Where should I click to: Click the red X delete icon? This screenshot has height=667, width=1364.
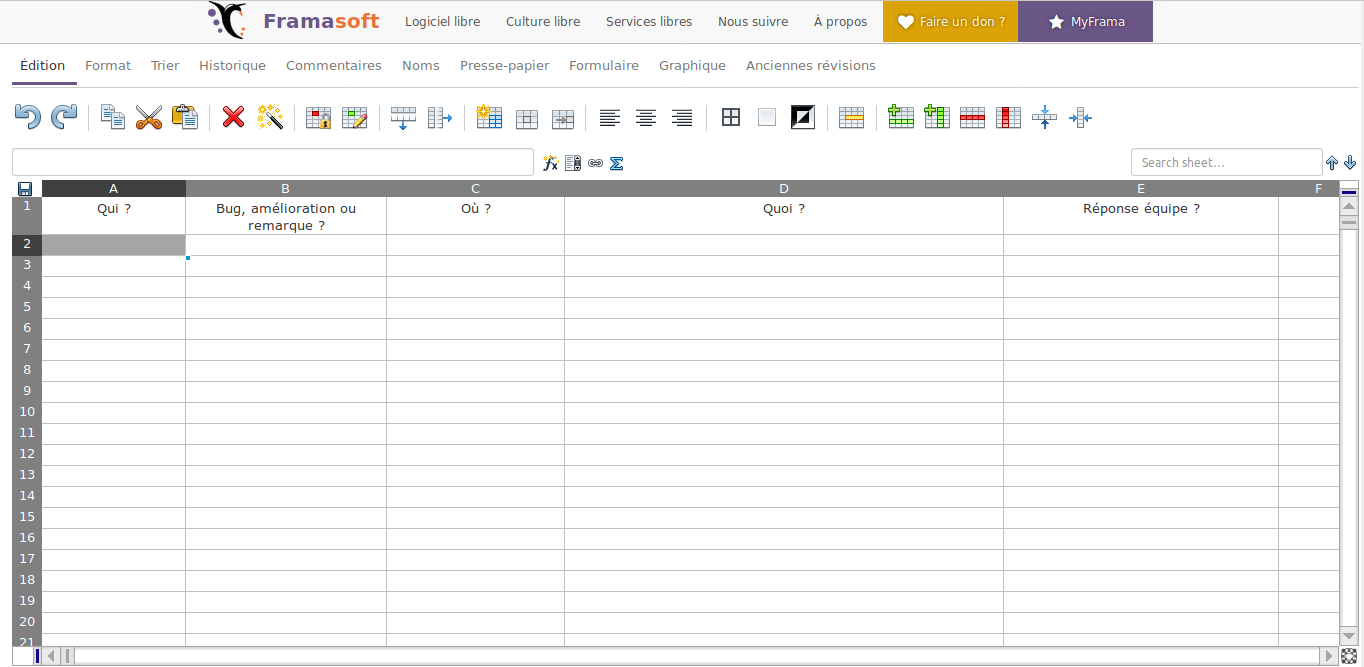233,118
